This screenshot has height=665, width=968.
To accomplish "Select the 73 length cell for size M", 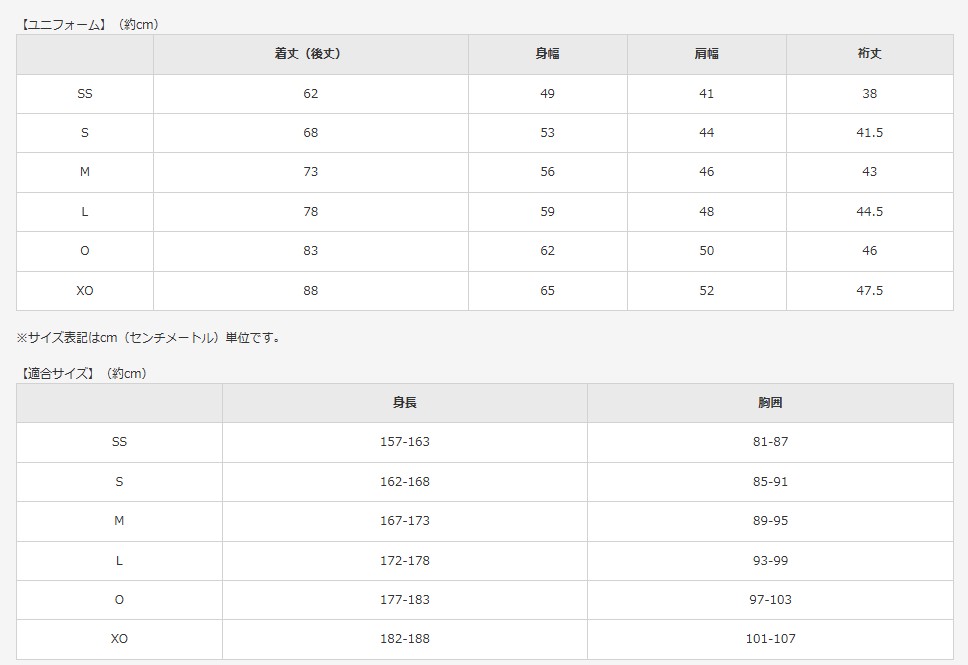I will click(x=310, y=172).
